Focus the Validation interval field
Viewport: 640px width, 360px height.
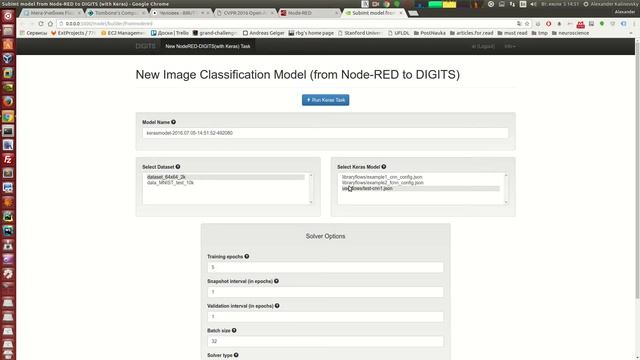(x=325, y=317)
